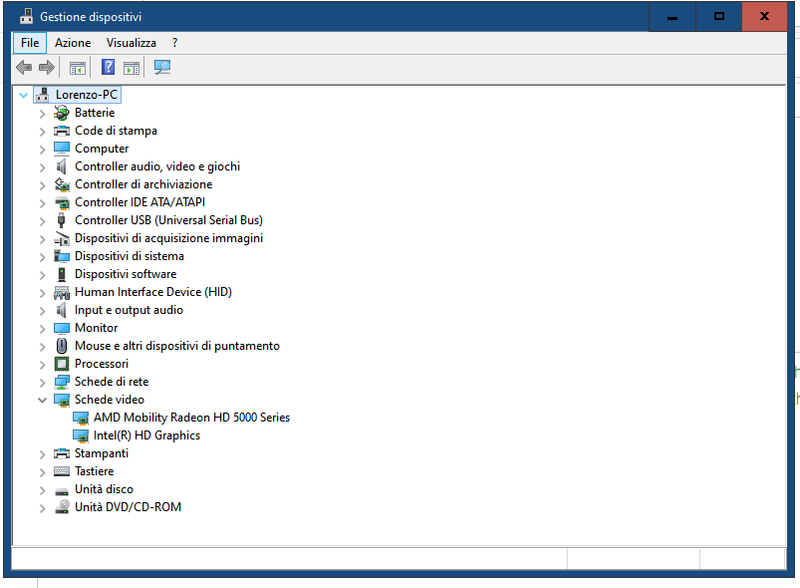
Task: Click the Unità DVD/CD-ROM disc icon
Action: pos(62,507)
